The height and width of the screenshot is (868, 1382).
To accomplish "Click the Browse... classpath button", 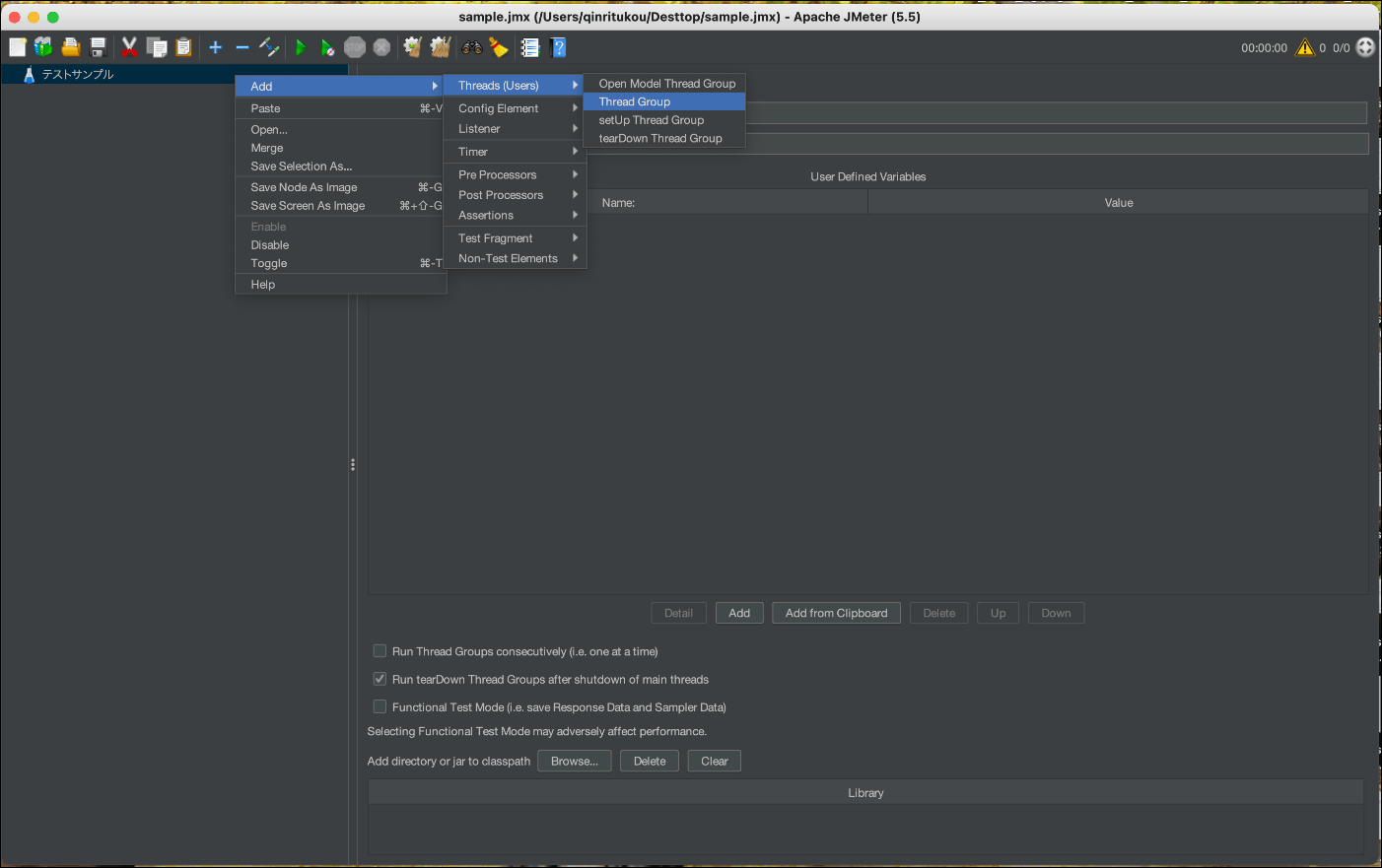I will point(574,761).
